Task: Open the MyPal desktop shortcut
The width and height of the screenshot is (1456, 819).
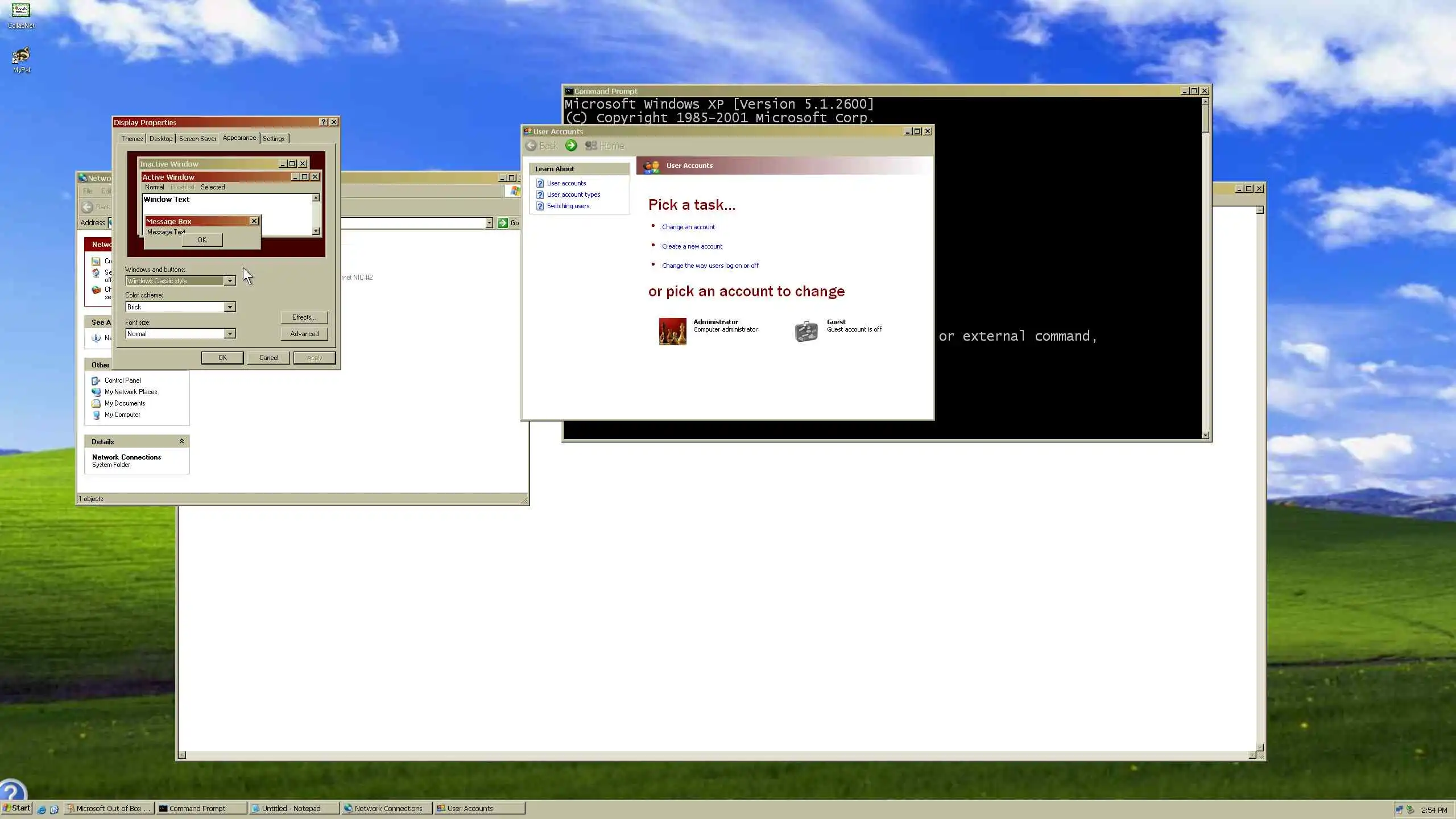Action: (x=21, y=56)
